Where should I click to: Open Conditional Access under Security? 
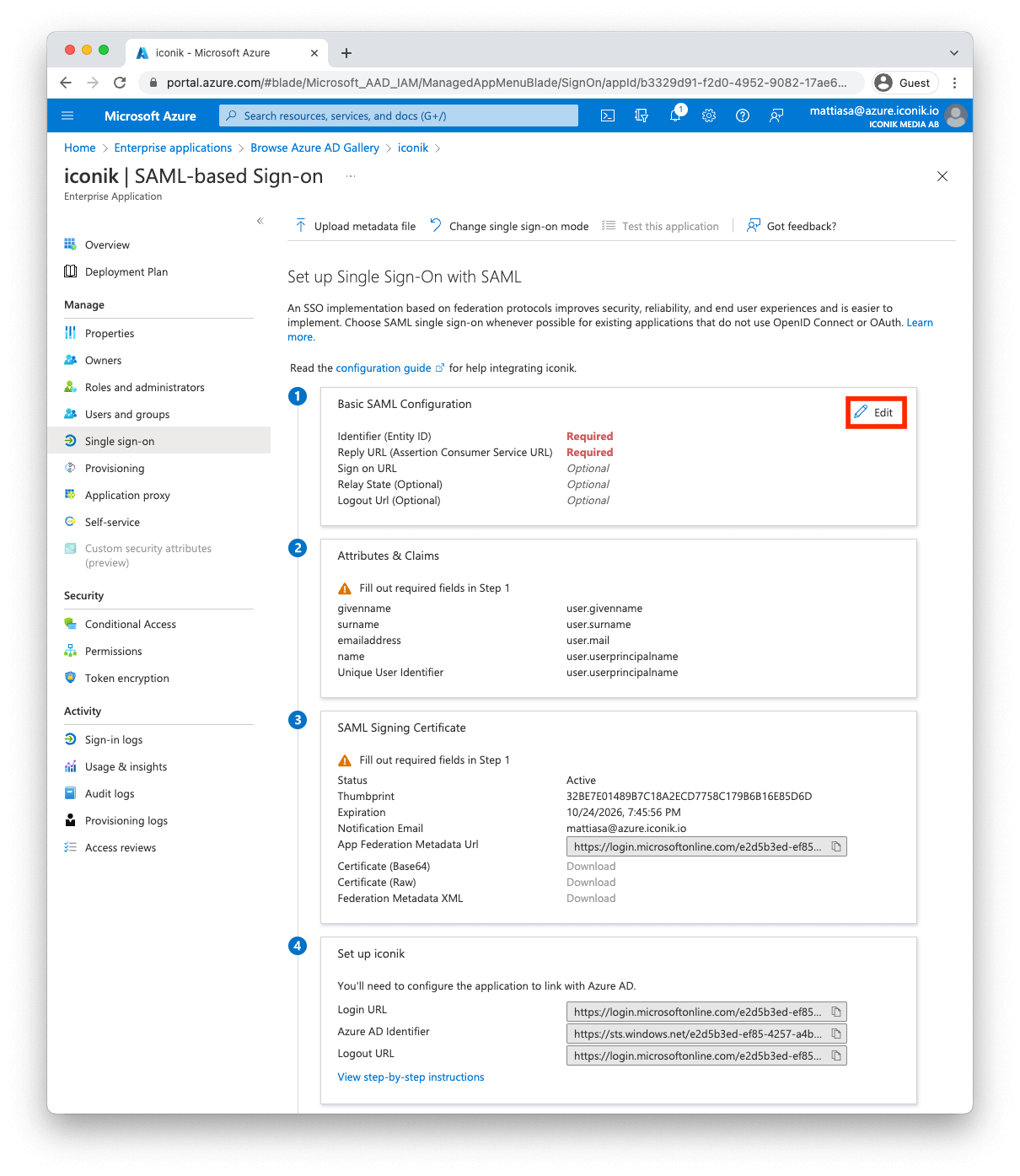tap(130, 624)
